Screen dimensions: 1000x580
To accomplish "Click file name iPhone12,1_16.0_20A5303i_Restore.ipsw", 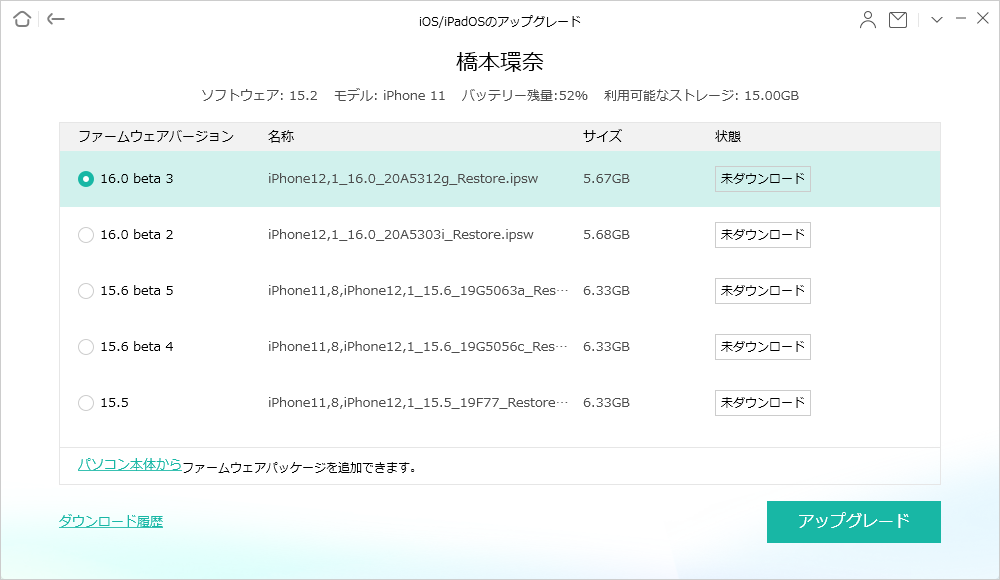I will pos(401,235).
